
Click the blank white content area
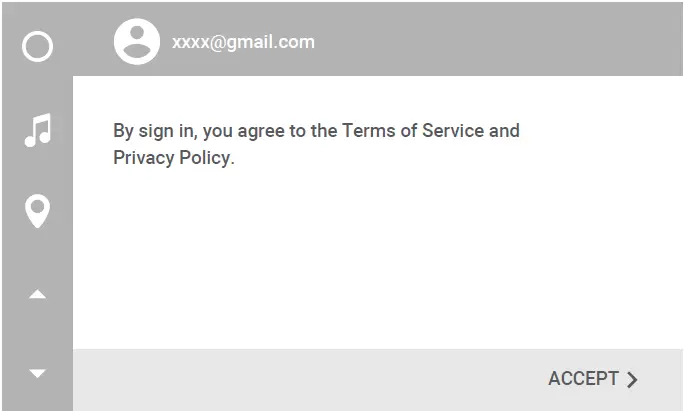(x=380, y=260)
